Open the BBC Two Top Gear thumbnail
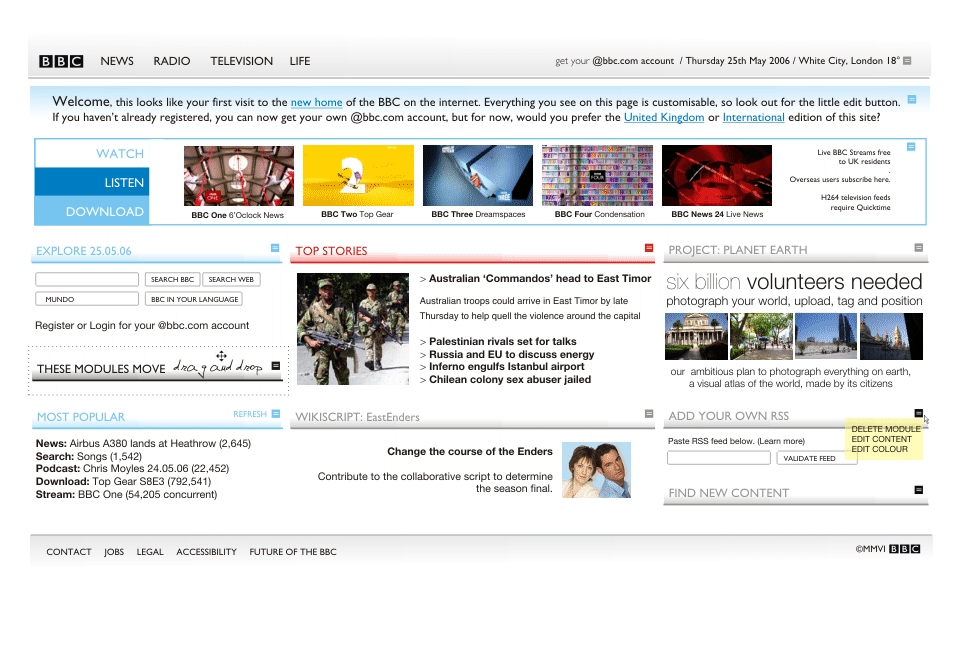960x672 pixels. (x=358, y=176)
